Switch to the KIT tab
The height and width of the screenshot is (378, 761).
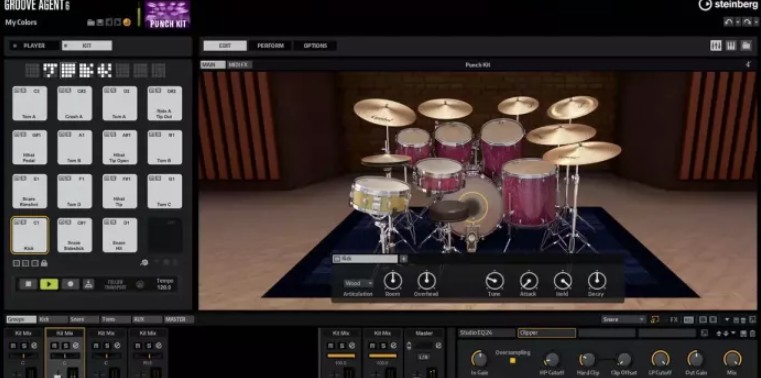[87, 46]
